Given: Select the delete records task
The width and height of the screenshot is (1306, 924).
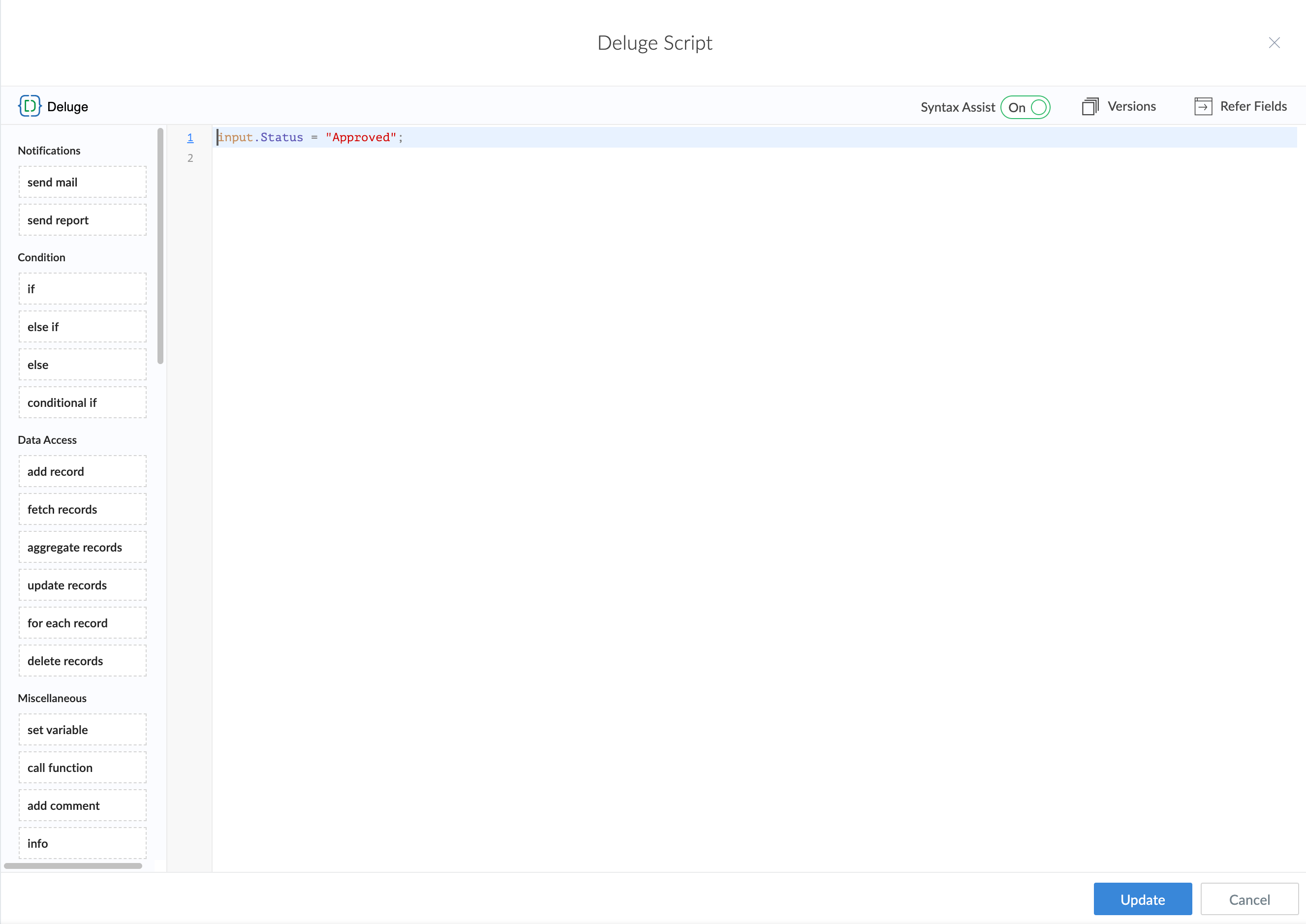Looking at the screenshot, I should tap(83, 661).
